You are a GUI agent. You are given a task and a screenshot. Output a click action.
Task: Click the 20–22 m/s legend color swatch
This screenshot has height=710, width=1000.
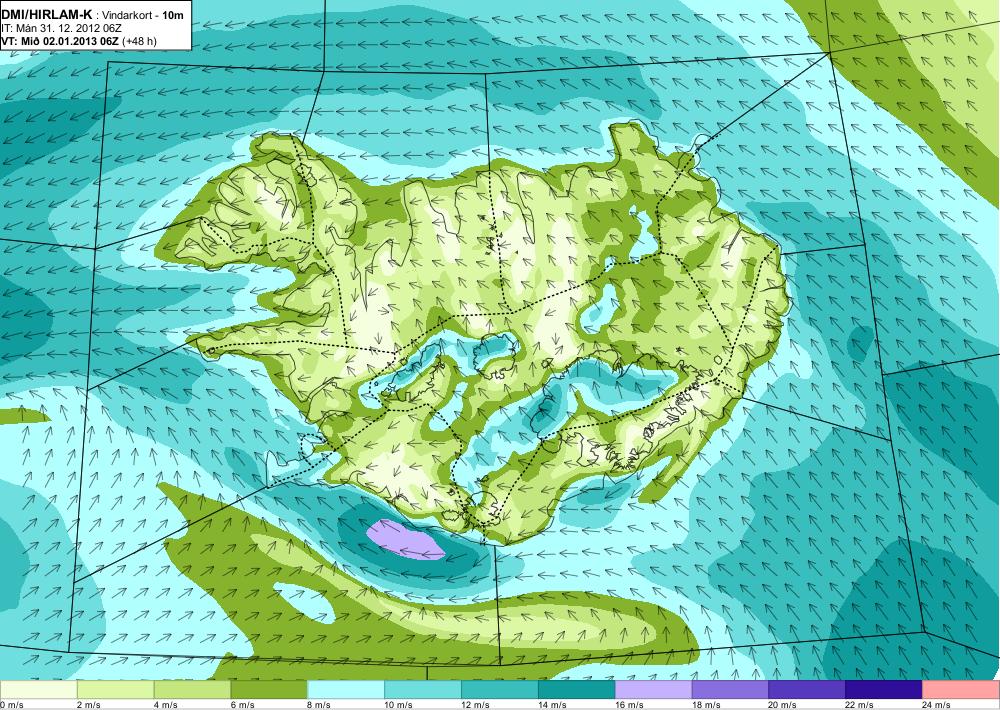807,690
